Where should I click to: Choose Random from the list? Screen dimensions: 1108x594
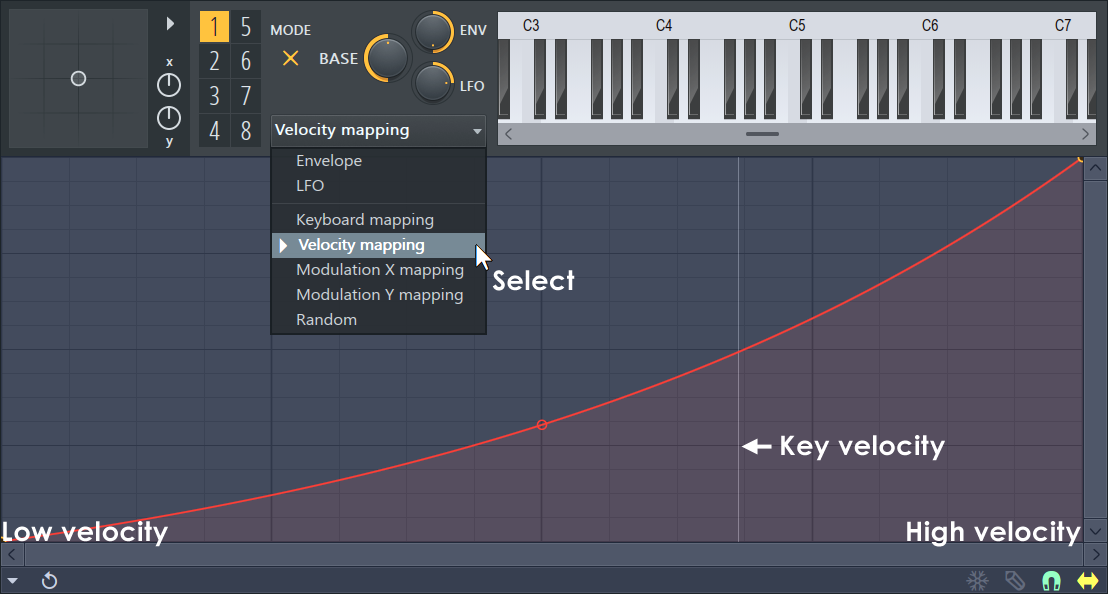pyautogui.click(x=378, y=319)
